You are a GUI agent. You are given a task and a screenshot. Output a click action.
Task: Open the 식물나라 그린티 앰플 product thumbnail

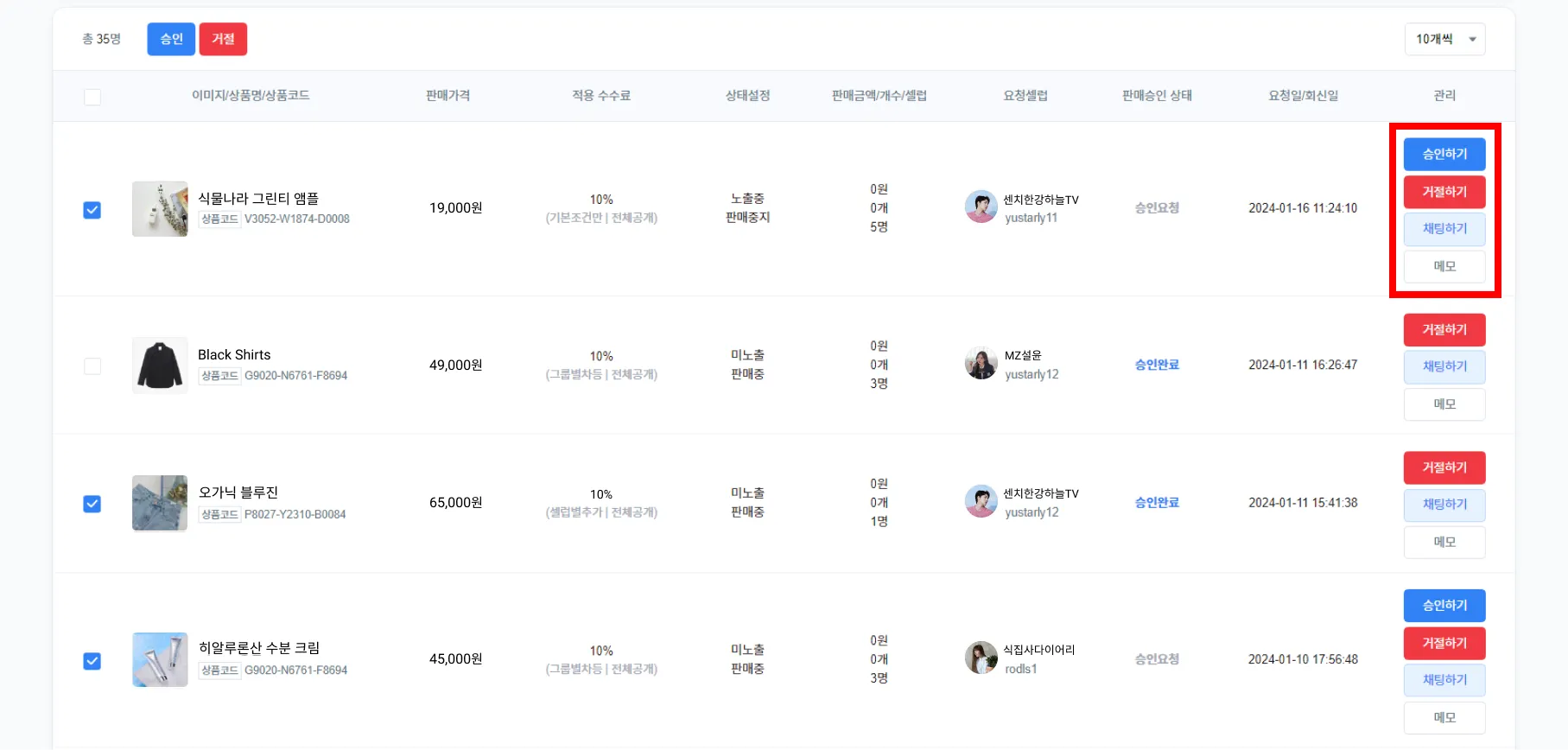pos(160,209)
